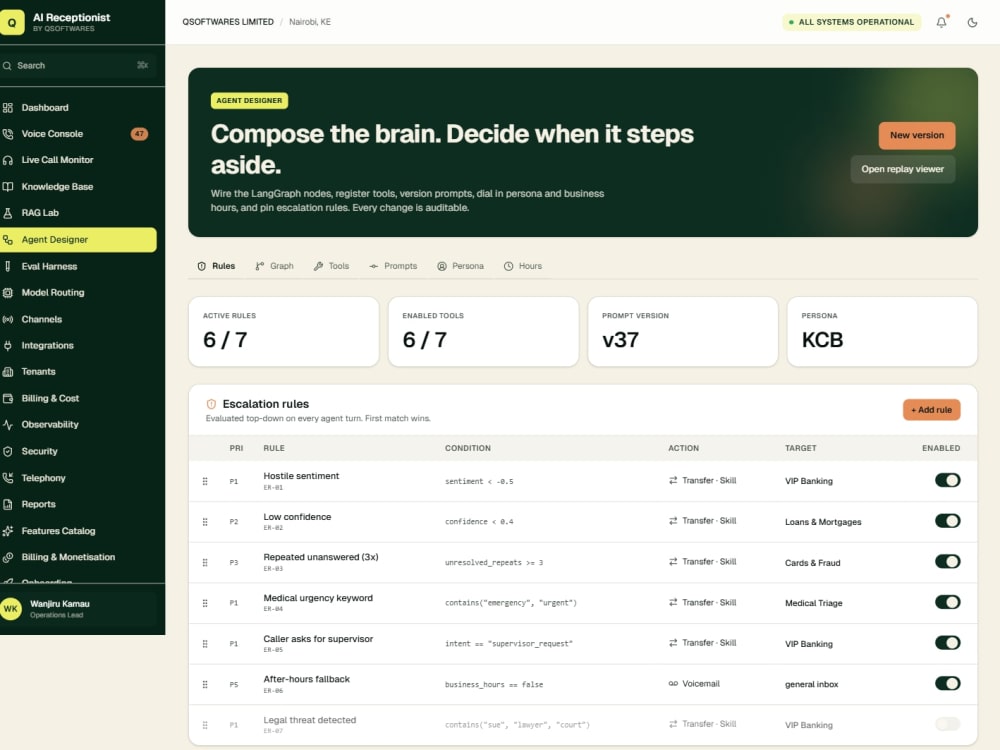Open notifications bell icon

[x=941, y=22]
